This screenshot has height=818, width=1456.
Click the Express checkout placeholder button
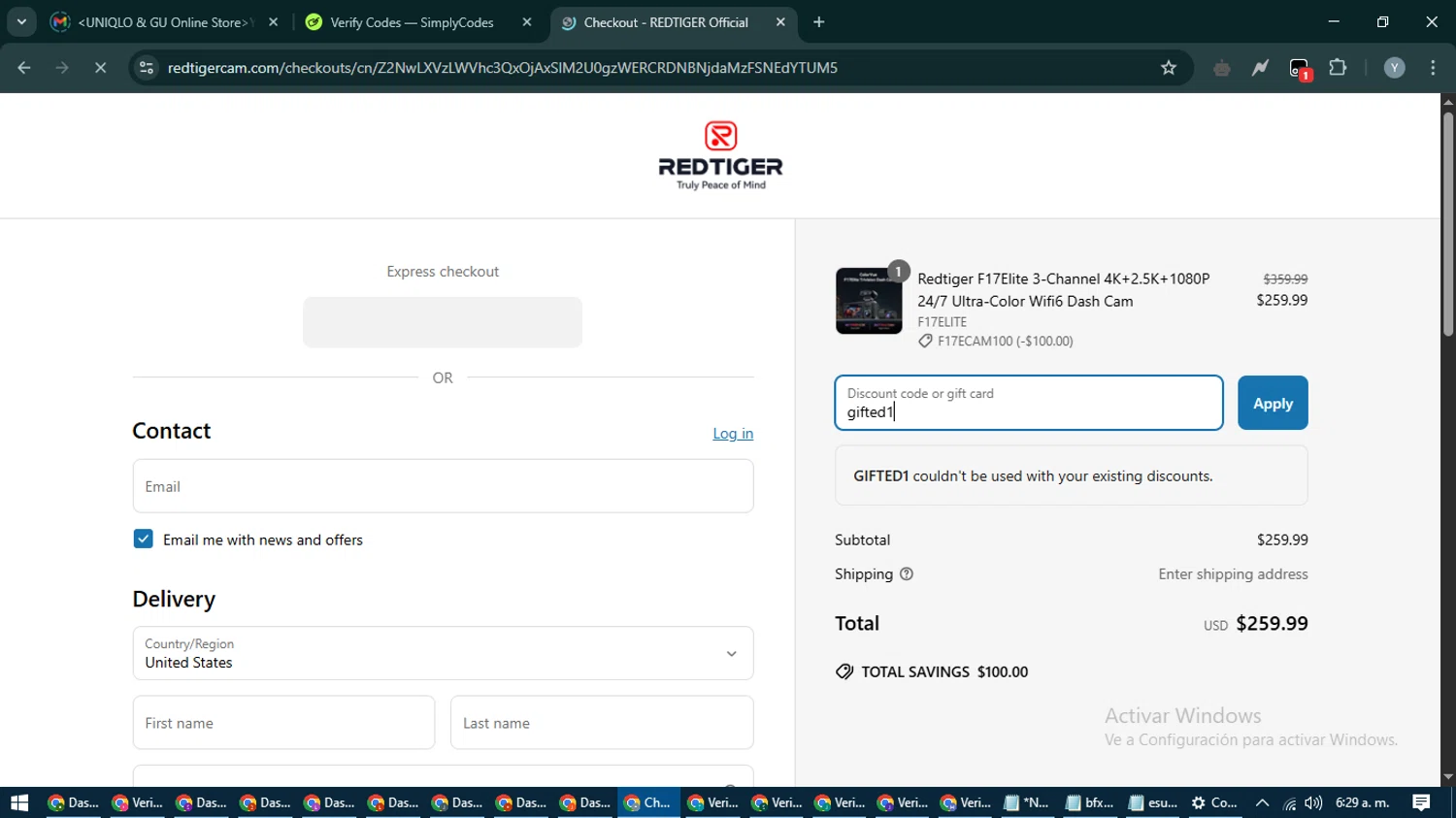(x=443, y=322)
